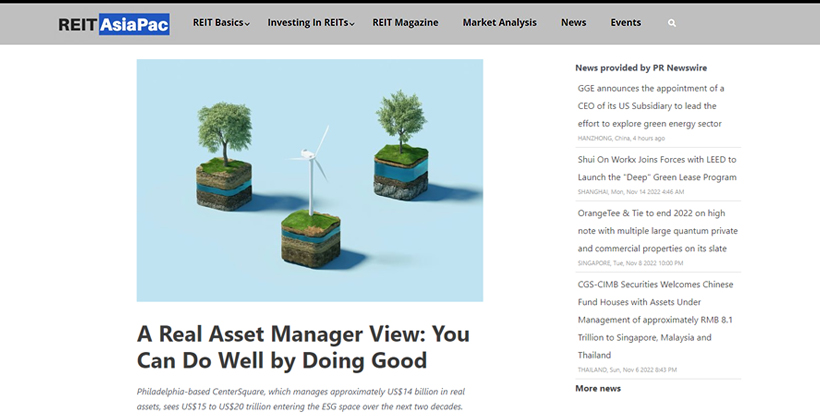
Task: Go to Market Analysis section
Action: [x=499, y=22]
